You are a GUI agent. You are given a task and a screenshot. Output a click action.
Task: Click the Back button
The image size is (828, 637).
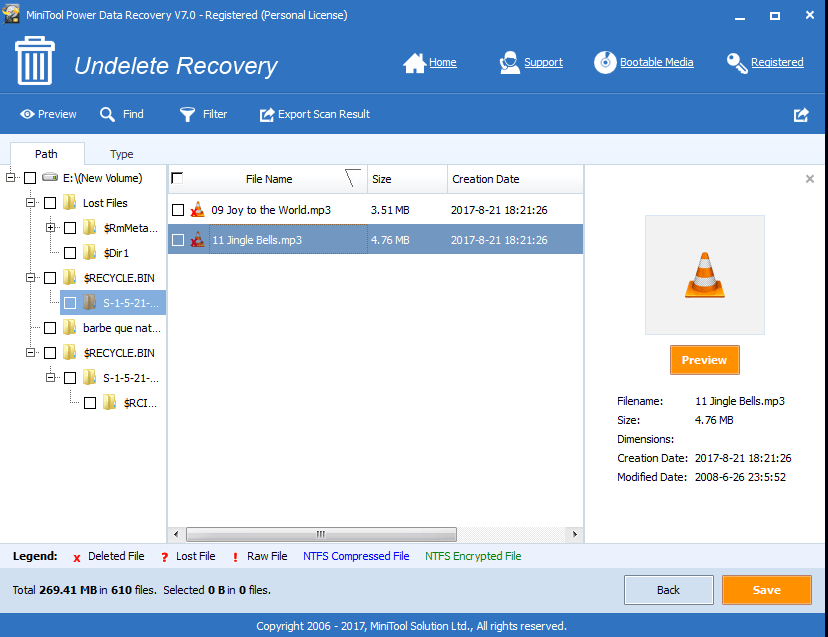click(669, 590)
